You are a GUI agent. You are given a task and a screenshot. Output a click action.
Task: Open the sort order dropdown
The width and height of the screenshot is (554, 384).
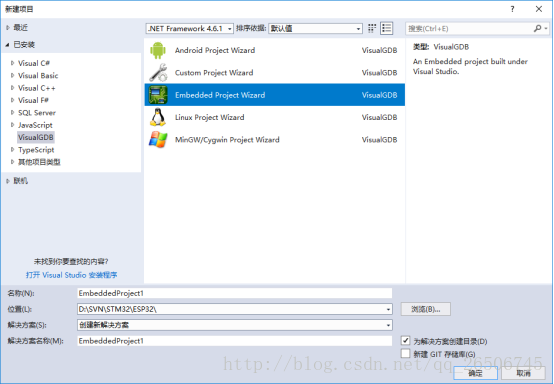(315, 29)
